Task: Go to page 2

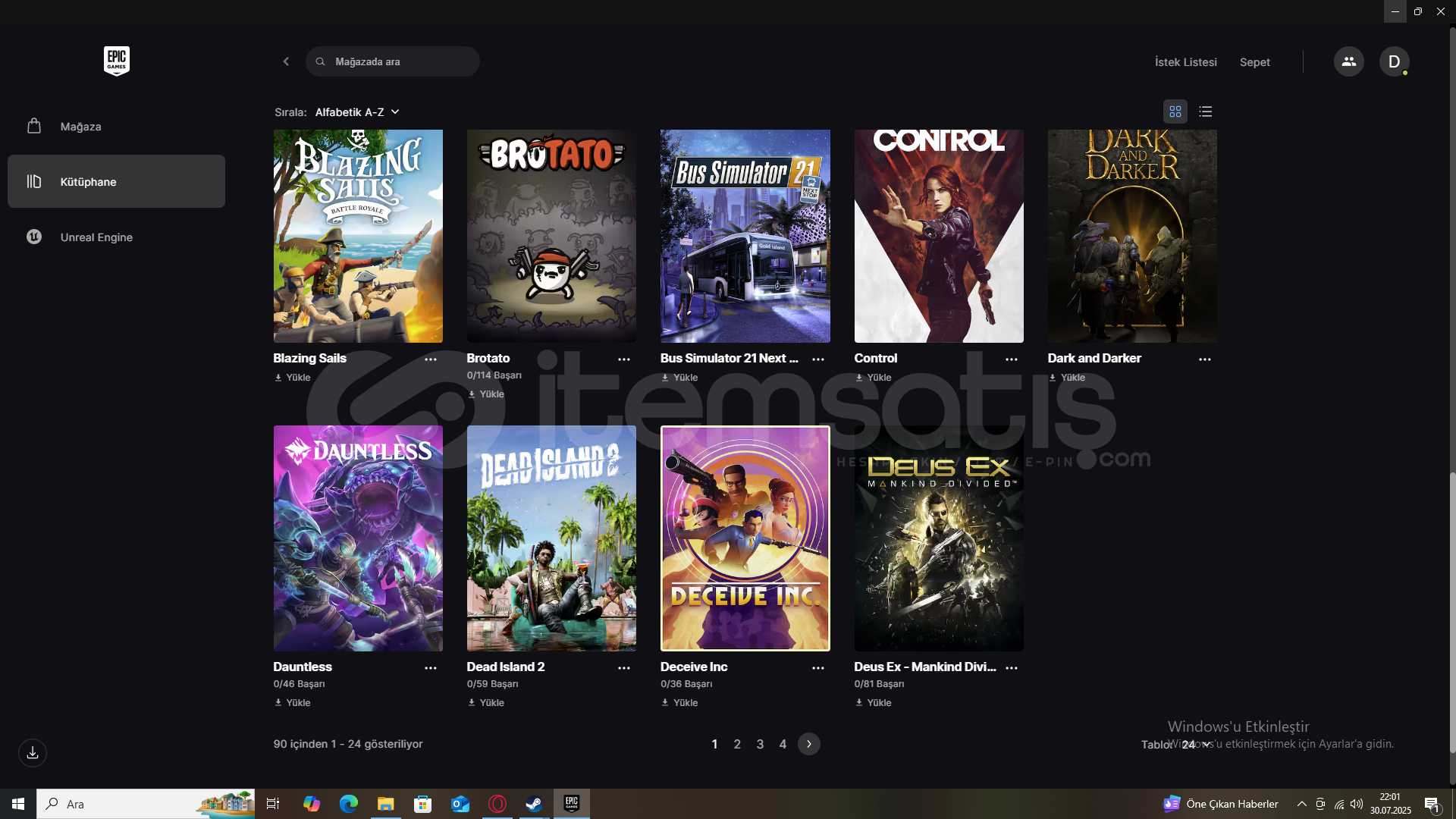Action: [737, 745]
